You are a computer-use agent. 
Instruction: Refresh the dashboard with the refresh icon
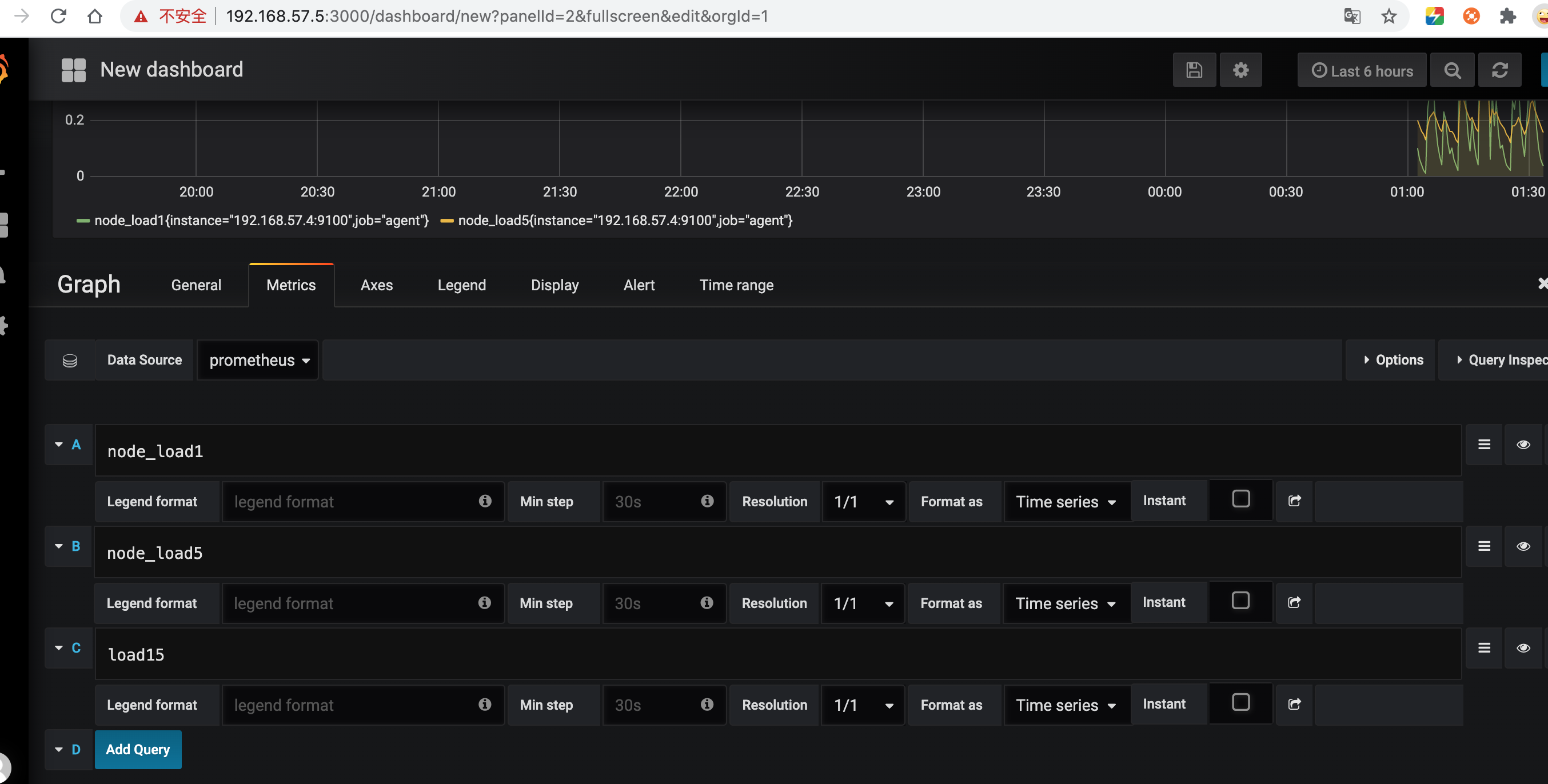(1499, 70)
